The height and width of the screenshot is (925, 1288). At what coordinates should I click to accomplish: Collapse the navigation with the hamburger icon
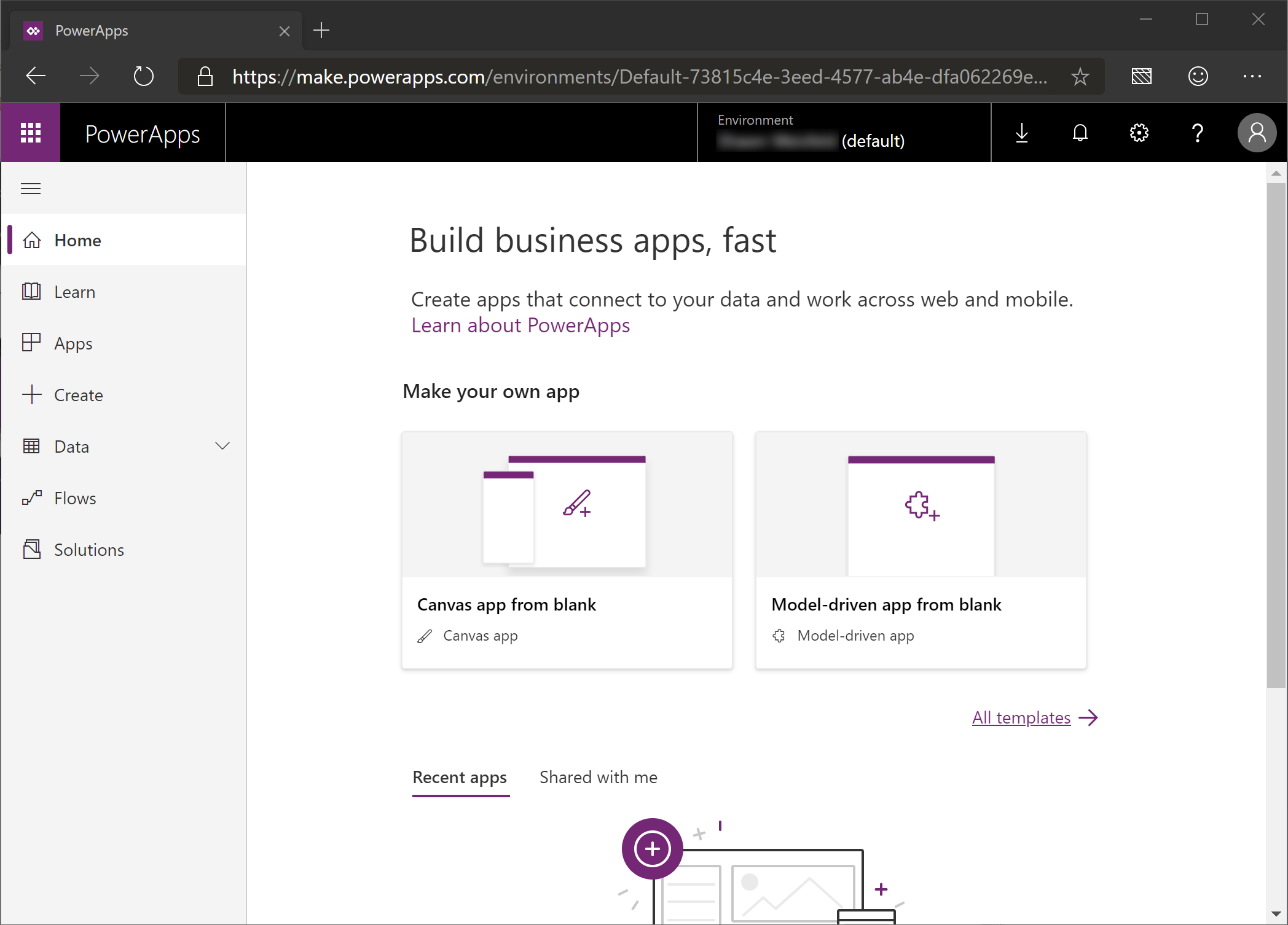click(31, 188)
